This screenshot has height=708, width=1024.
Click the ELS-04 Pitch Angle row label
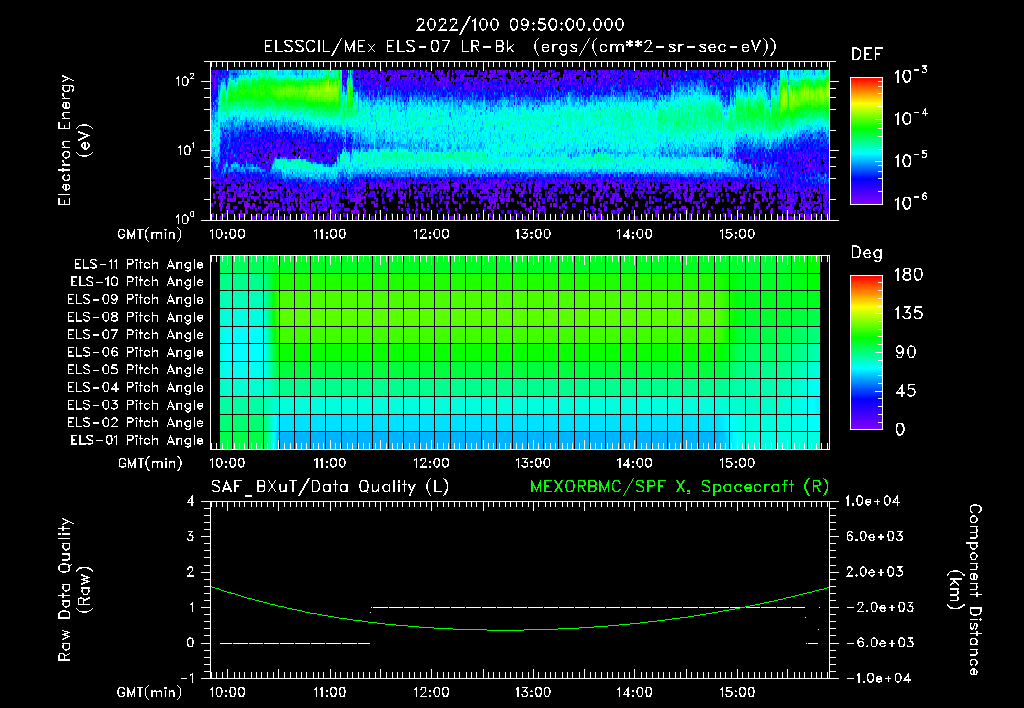click(x=136, y=387)
